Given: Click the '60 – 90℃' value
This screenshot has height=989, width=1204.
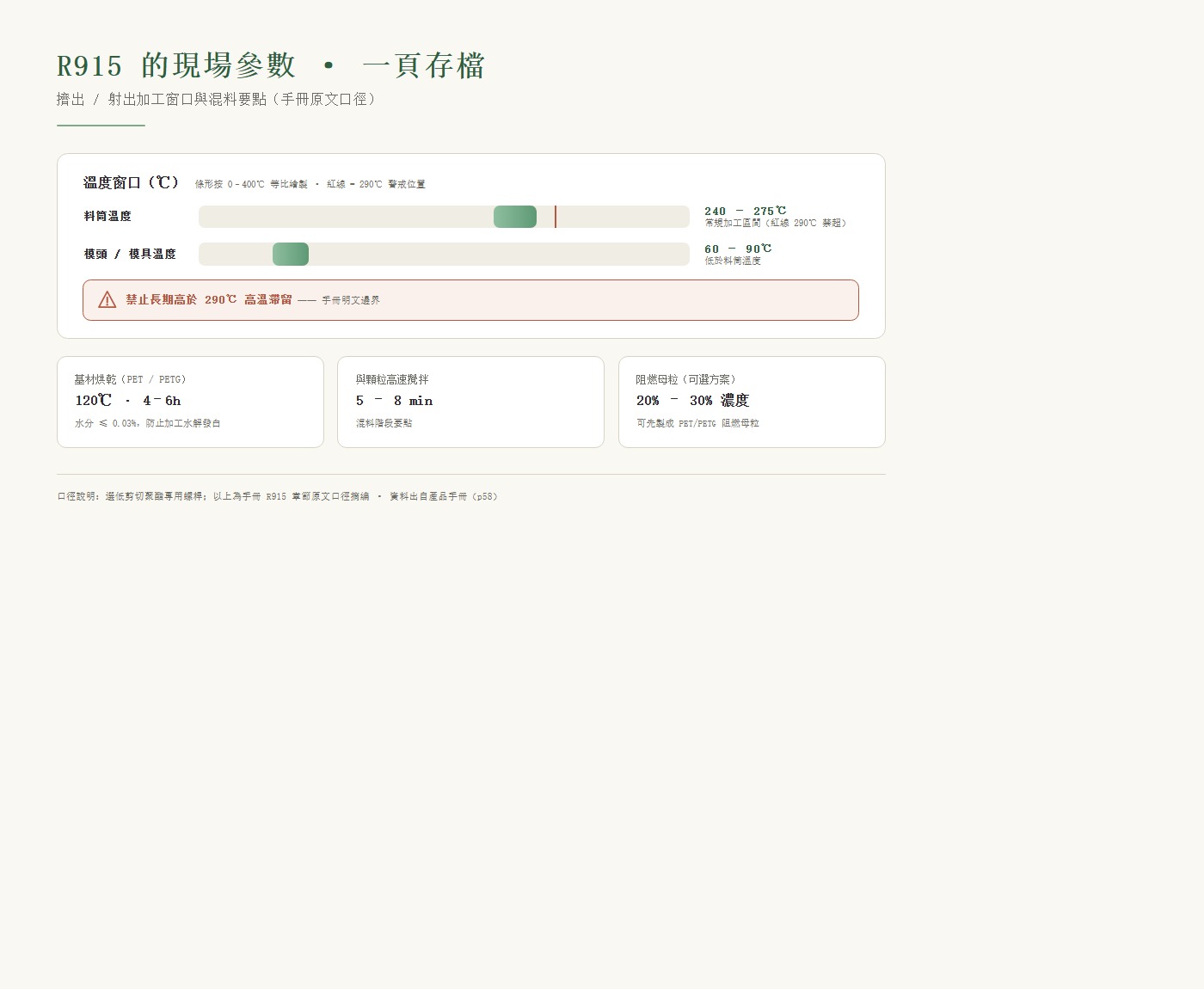Looking at the screenshot, I should coord(738,249).
